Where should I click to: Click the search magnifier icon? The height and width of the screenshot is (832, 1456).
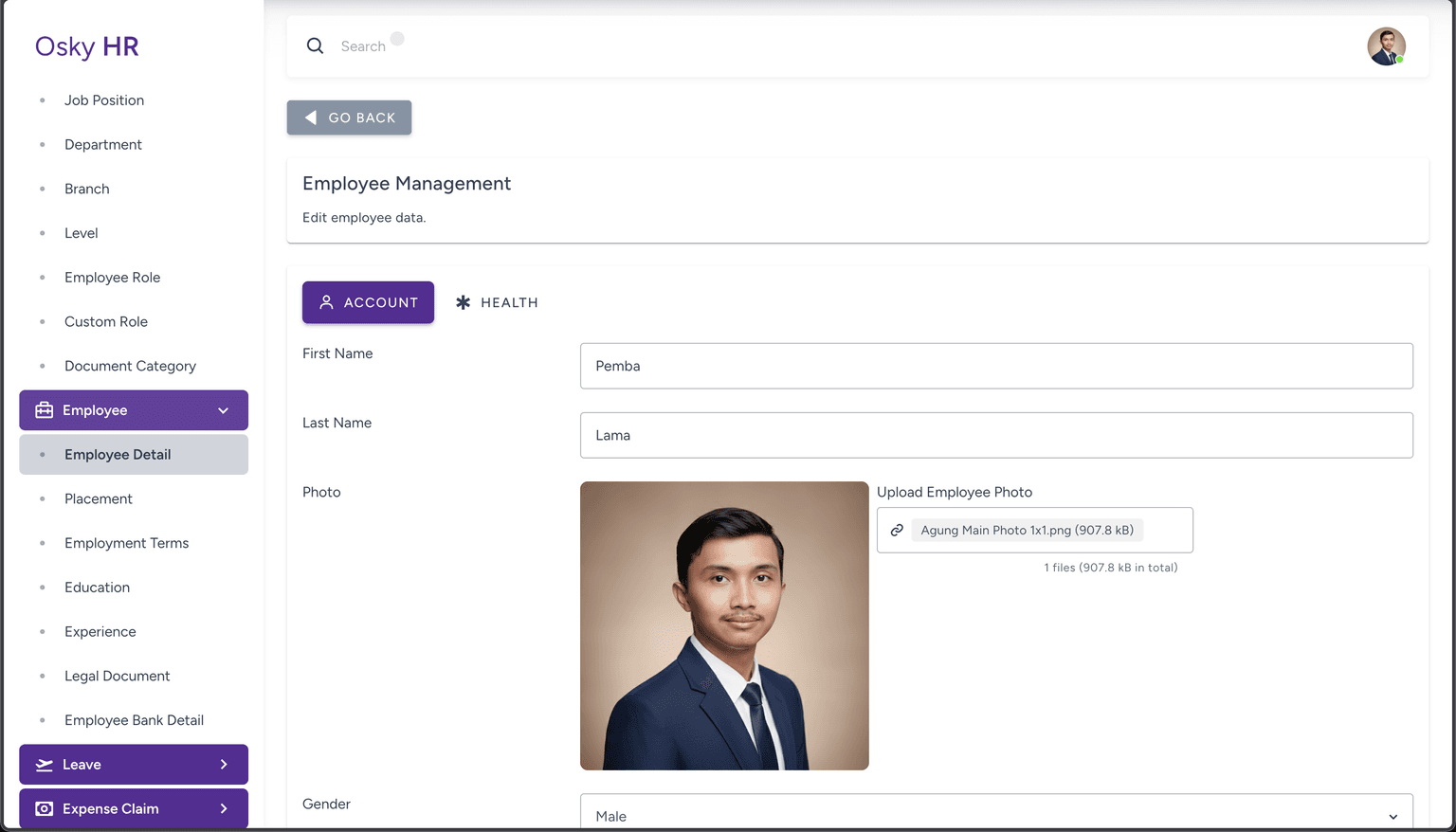(315, 45)
